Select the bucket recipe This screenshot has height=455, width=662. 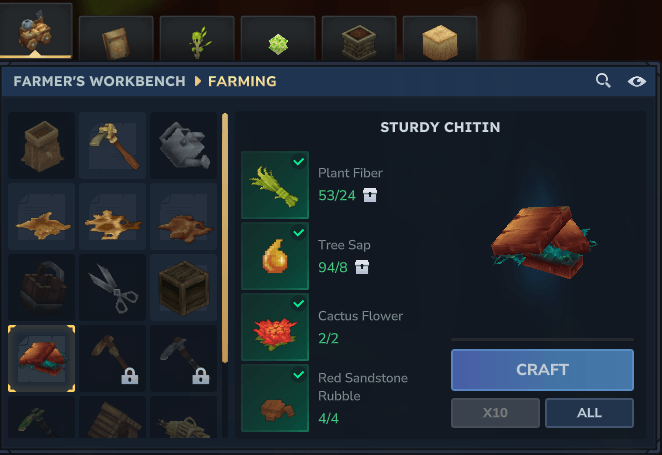[x=41, y=287]
